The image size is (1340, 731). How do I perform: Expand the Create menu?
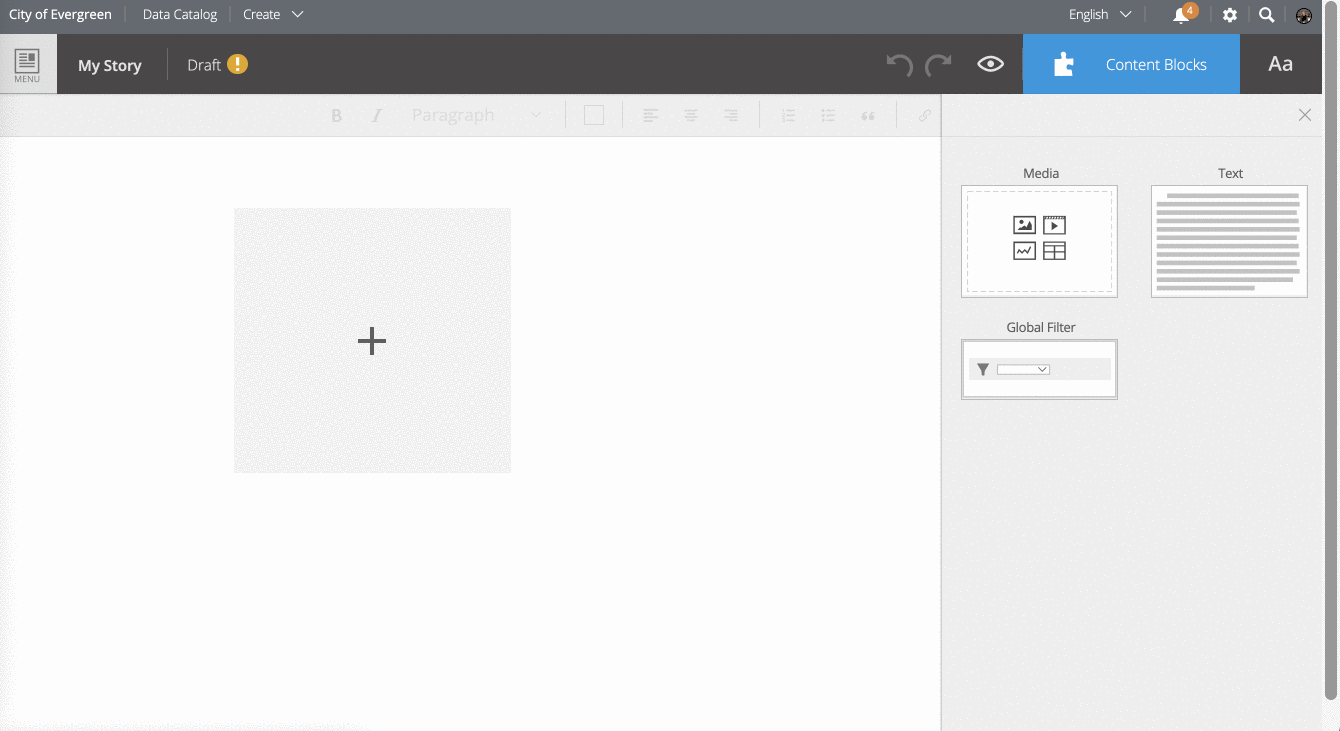tap(273, 14)
